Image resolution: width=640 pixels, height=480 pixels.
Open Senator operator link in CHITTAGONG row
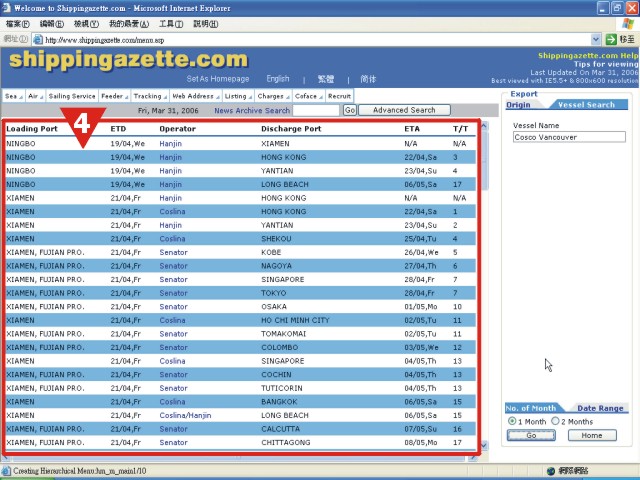point(173,442)
